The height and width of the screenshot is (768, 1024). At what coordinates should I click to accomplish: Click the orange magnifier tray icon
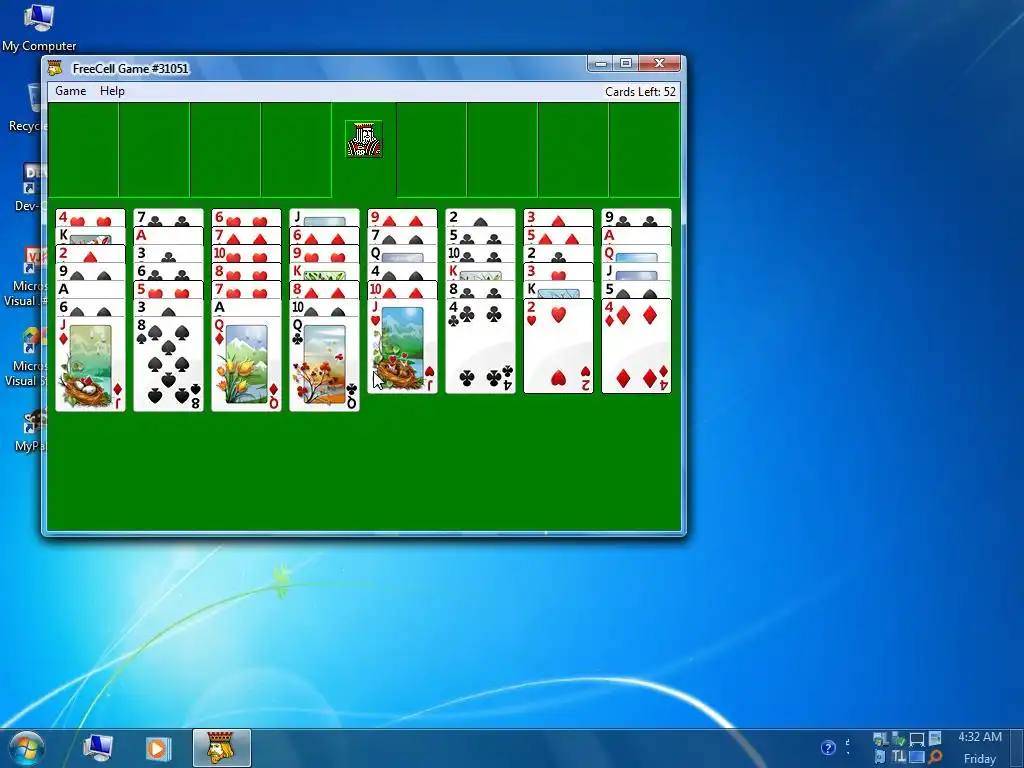[x=935, y=757]
